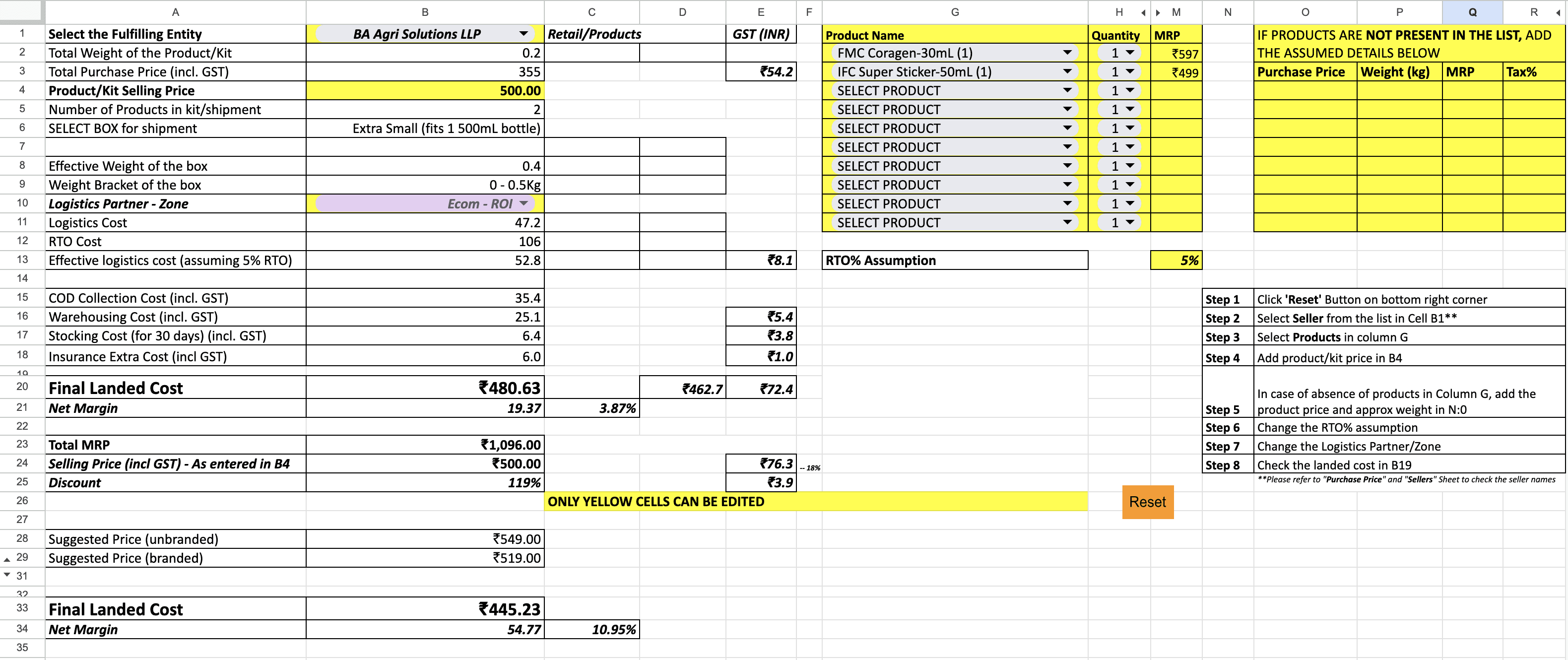This screenshot has width=1568, height=660.
Task: Click the unhide arrow next to column R
Action: click(1558, 12)
